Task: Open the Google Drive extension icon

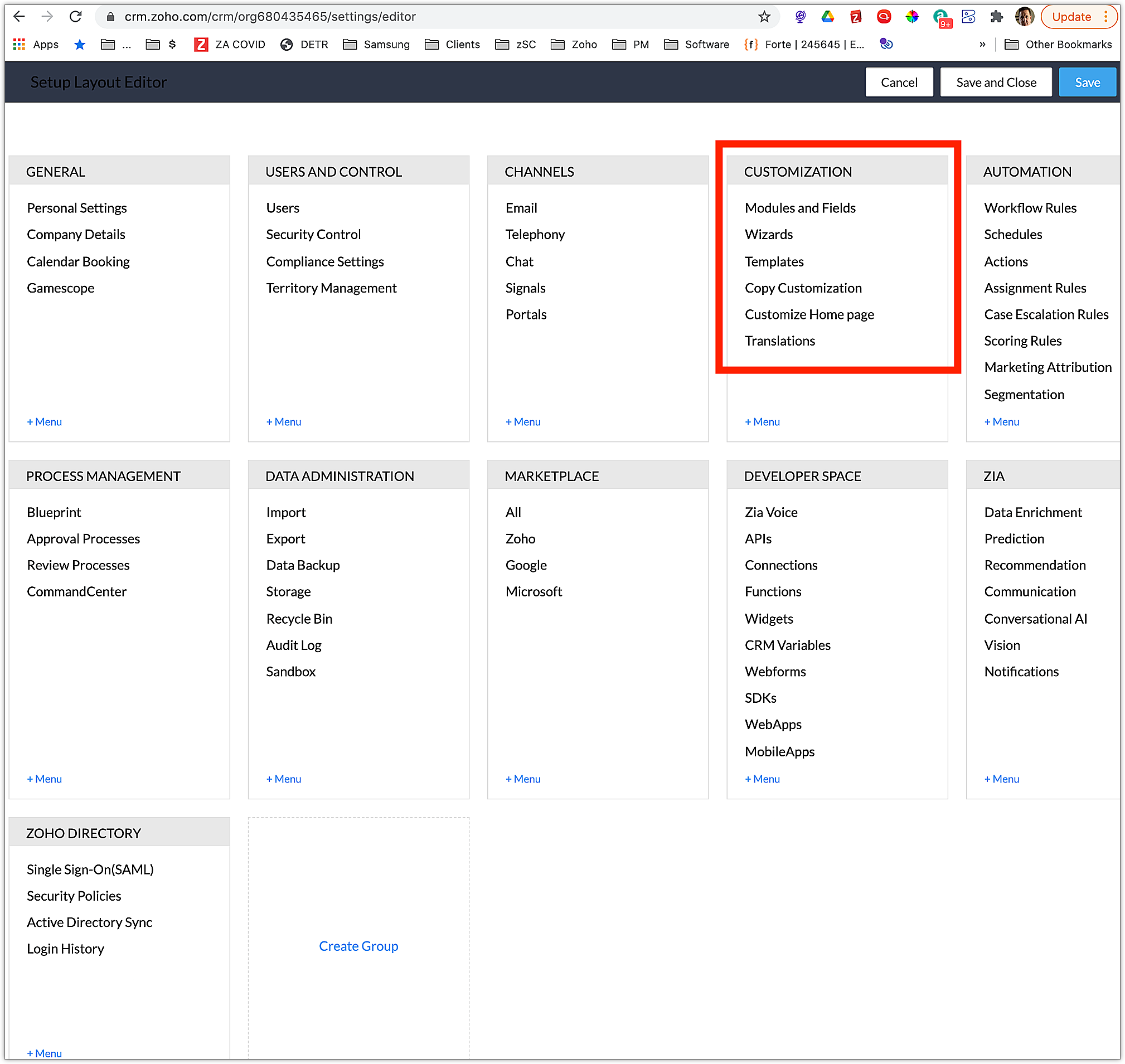Action: 828,17
